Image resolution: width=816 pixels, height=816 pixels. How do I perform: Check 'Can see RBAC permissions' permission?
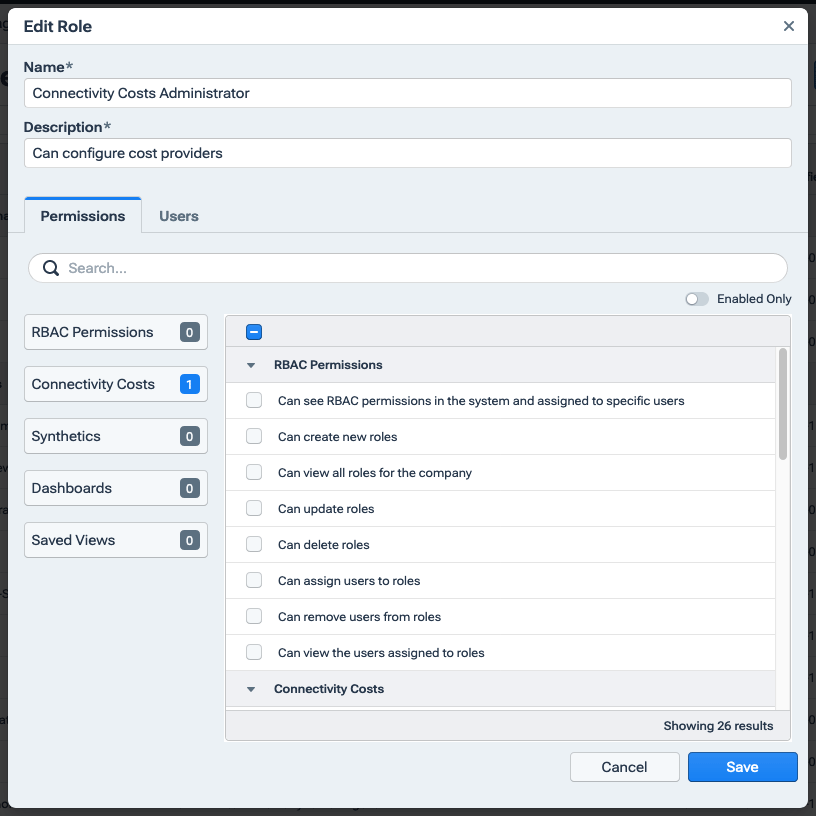coord(253,400)
